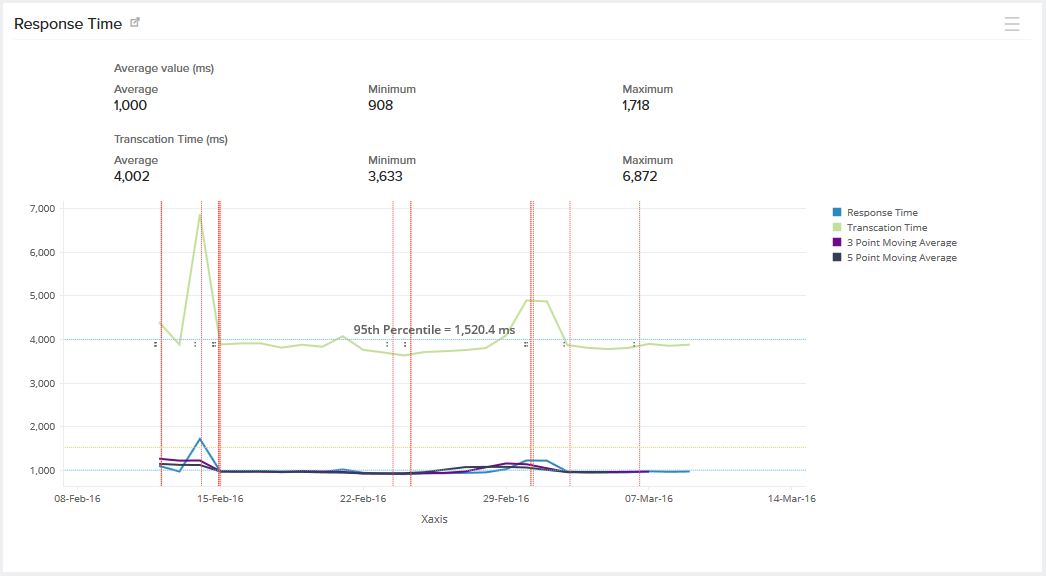Click the 95th Percentile annotation label
Image resolution: width=1046 pixels, height=576 pixels.
click(434, 329)
